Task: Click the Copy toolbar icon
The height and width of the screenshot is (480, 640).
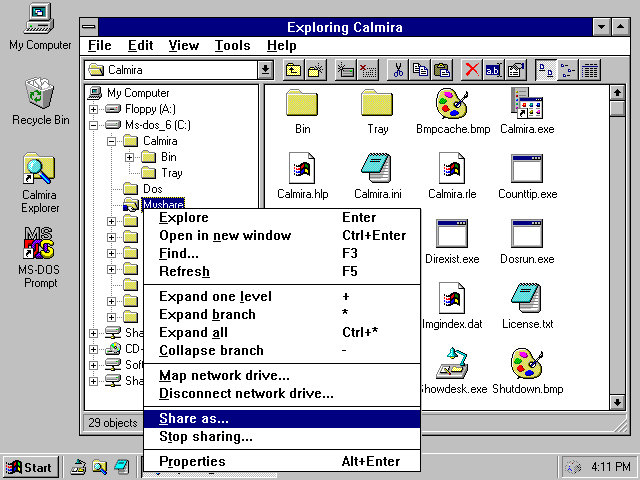Action: tap(420, 70)
